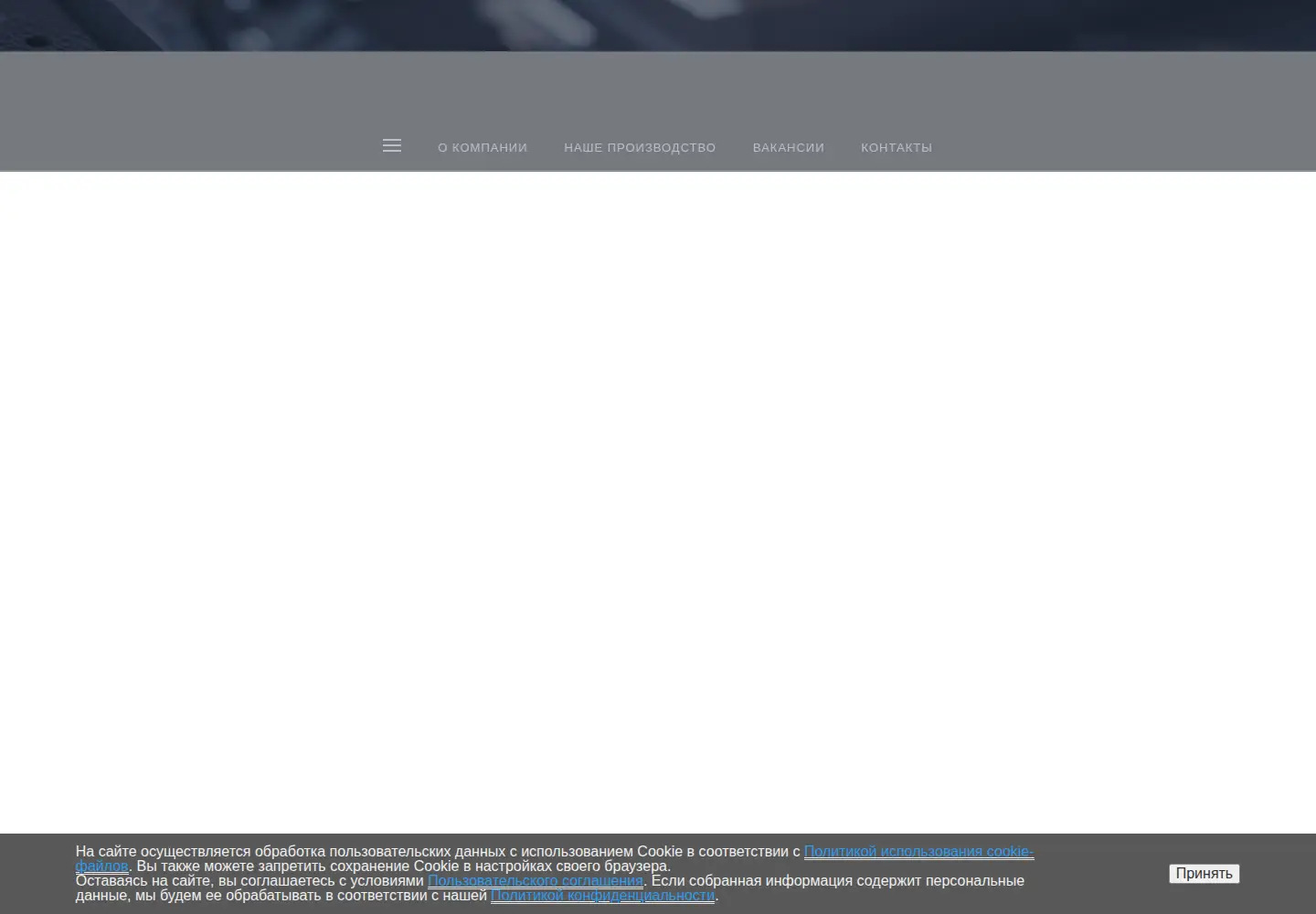Open the Политикой использования cookie-файлов link
1316x914 pixels.
918,852
